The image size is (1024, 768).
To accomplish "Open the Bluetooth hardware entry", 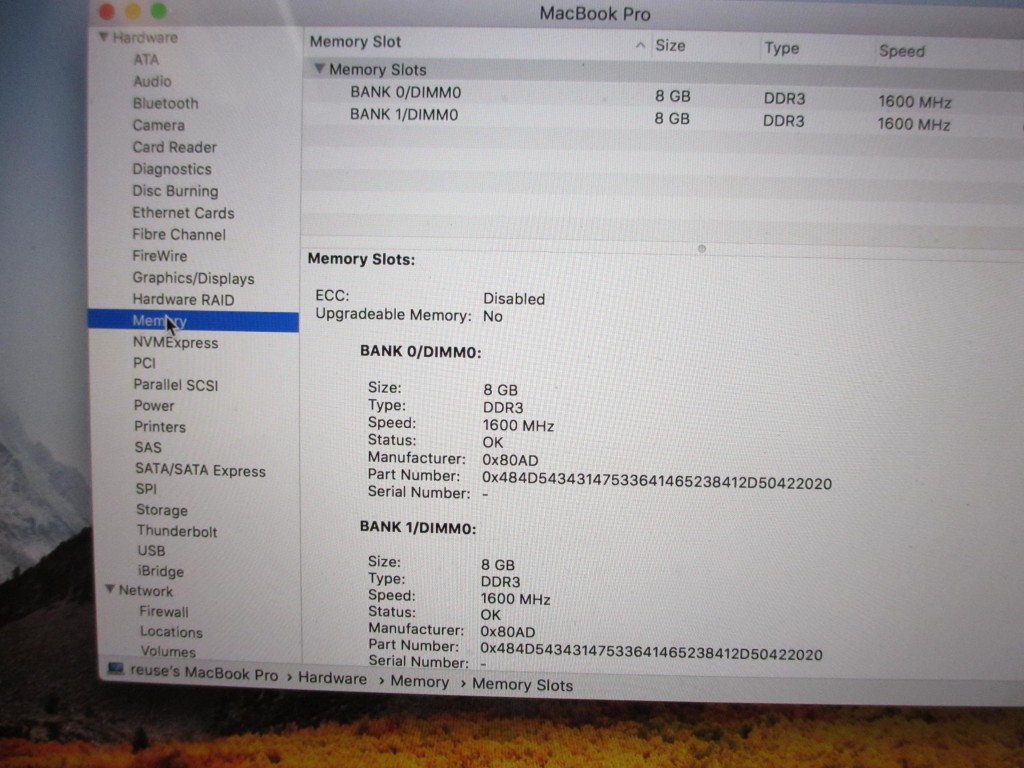I will tap(165, 103).
